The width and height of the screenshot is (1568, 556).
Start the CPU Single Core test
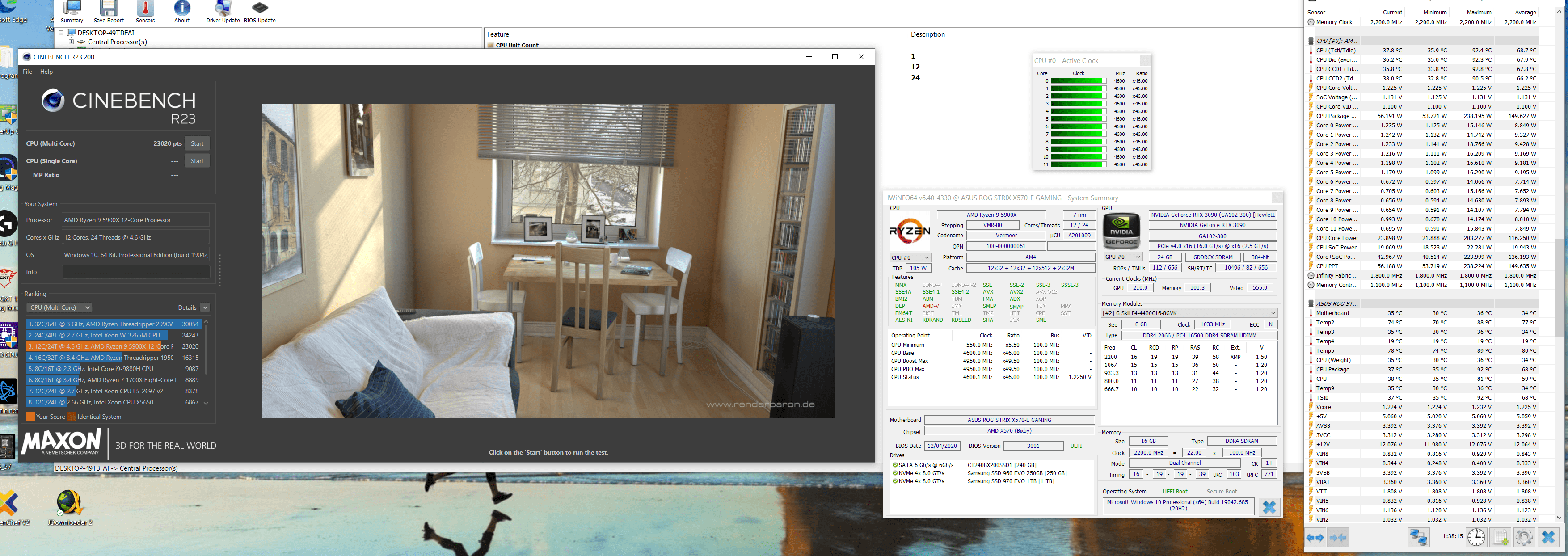pos(197,161)
